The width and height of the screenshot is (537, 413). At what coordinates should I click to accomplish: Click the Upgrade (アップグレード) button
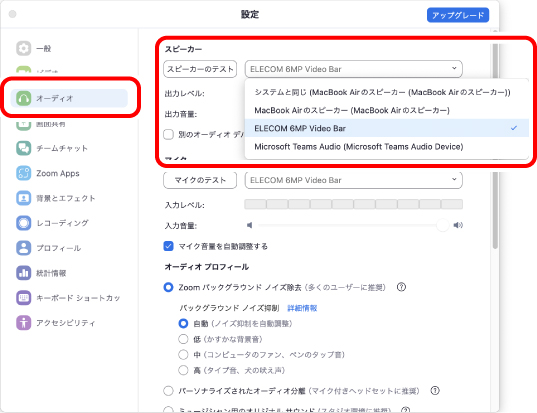point(458,15)
